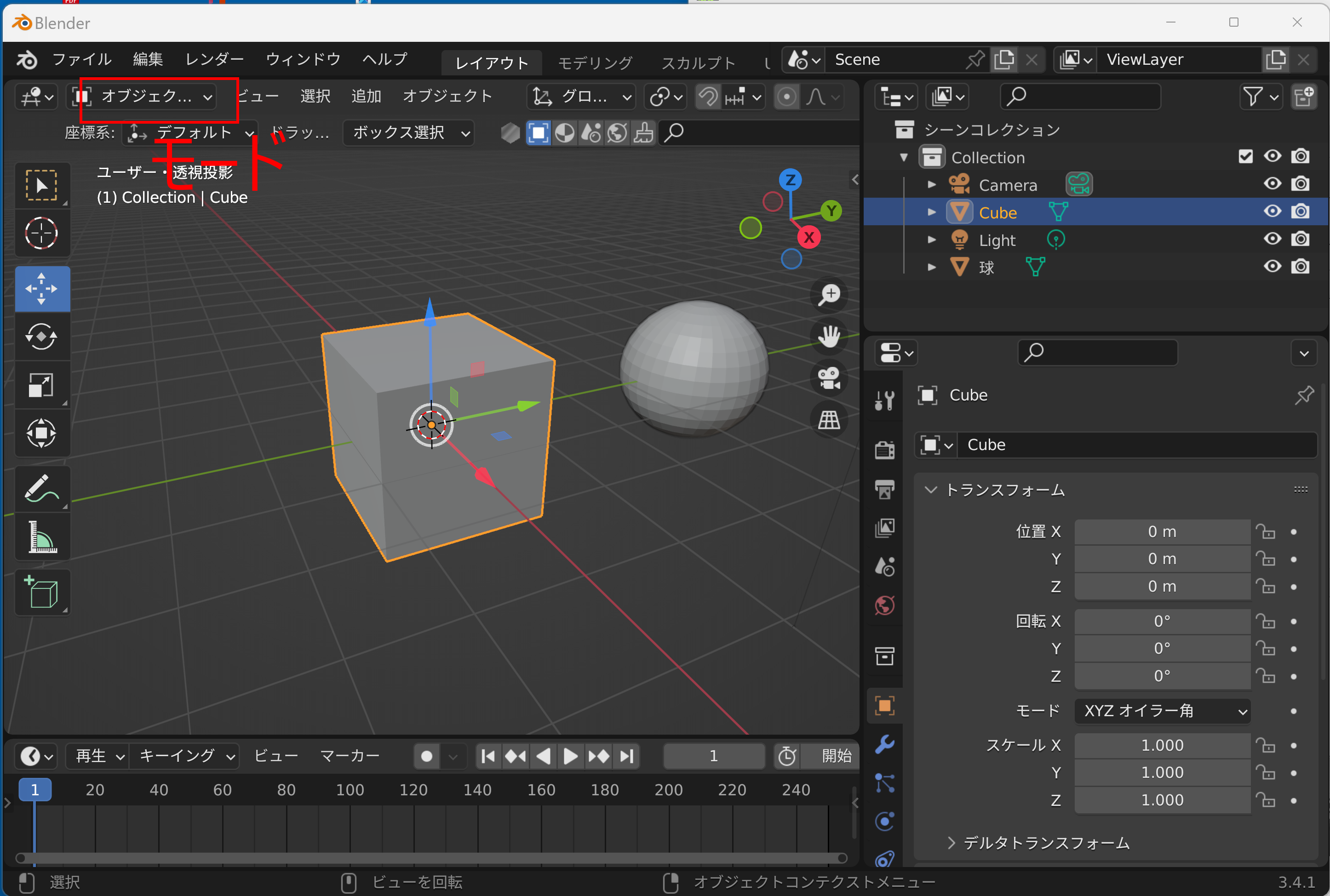The width and height of the screenshot is (1330, 896).
Task: Add a new collection in the outliner
Action: (1304, 97)
